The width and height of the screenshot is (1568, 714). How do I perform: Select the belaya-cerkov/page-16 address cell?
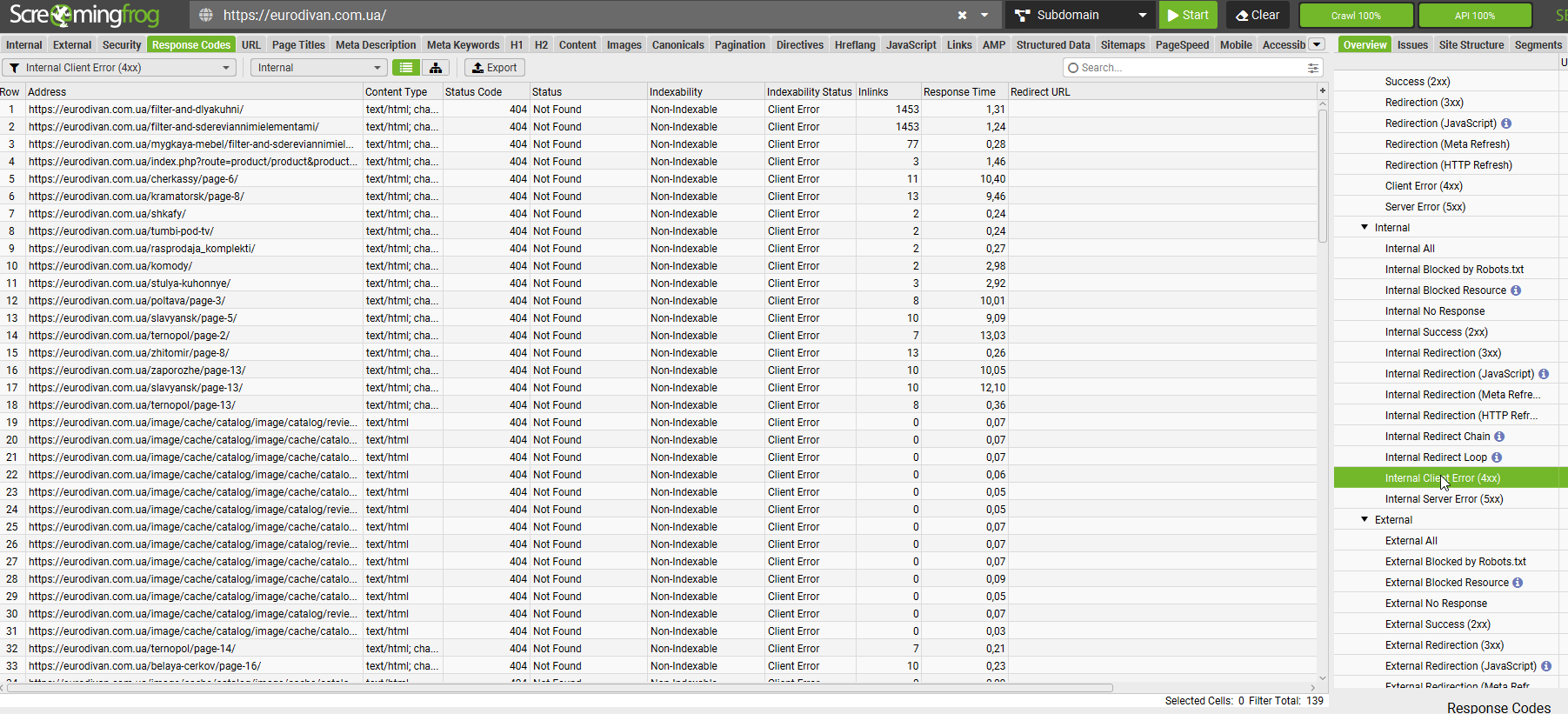194,666
